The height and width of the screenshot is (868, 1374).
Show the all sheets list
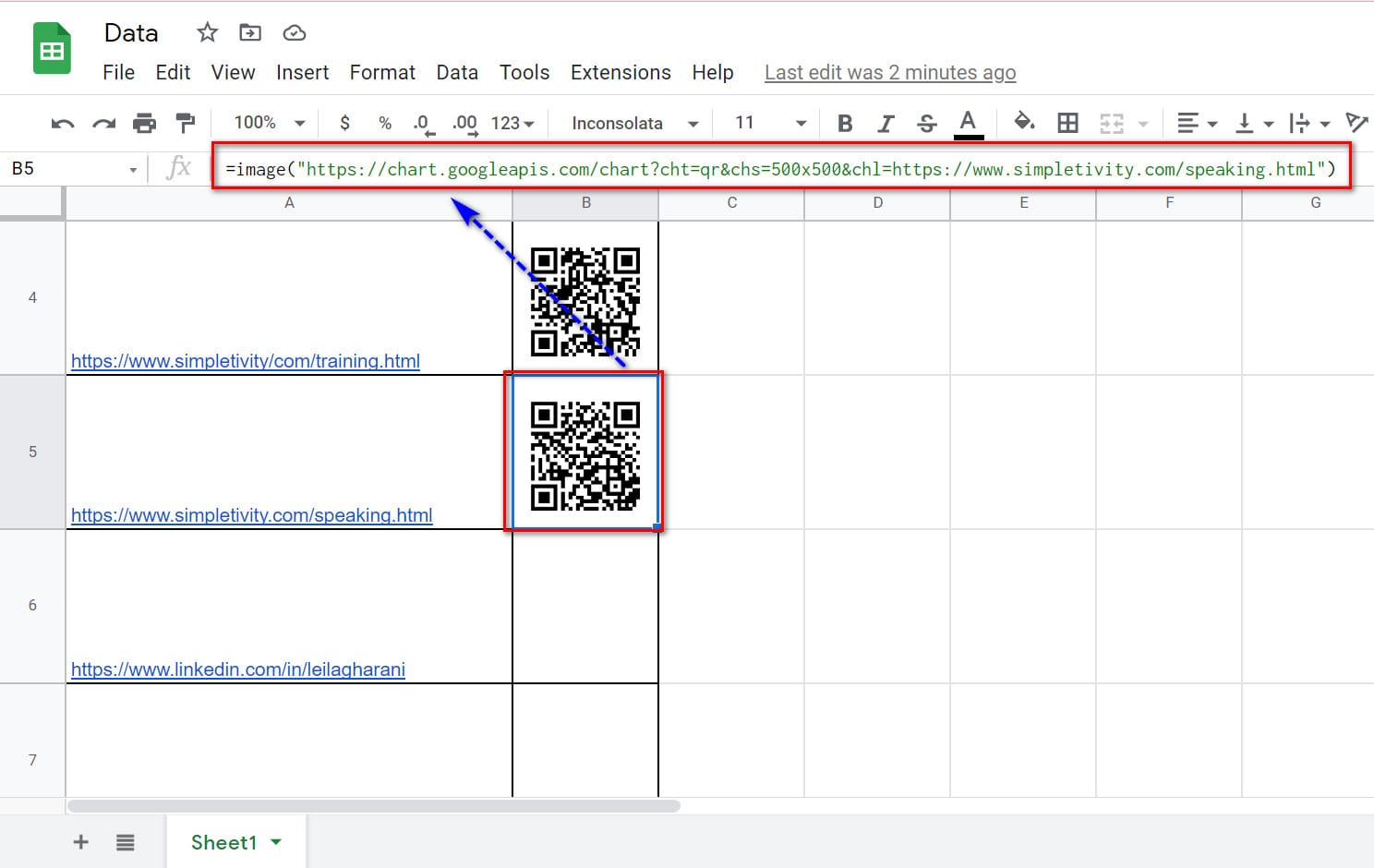(126, 842)
